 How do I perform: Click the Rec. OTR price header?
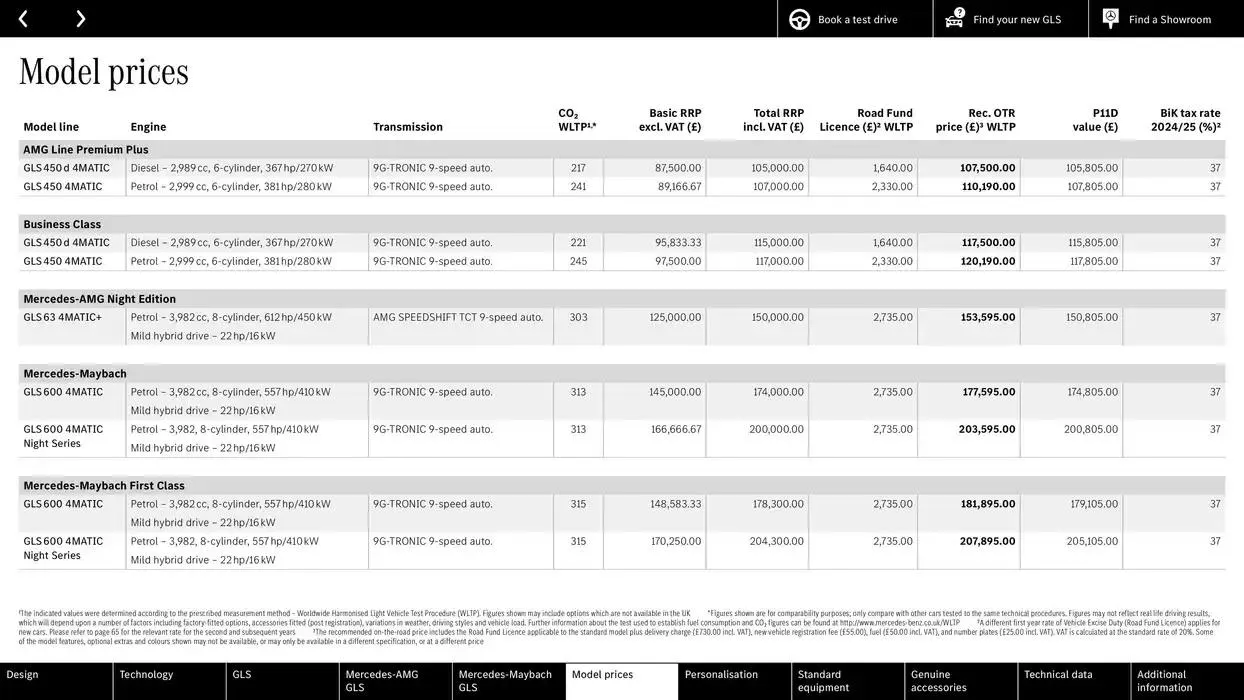(x=976, y=120)
